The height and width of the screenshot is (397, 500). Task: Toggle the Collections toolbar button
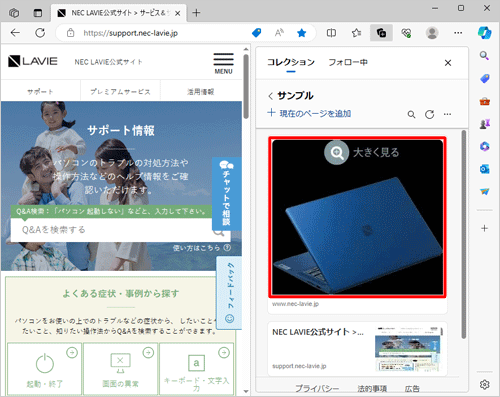[381, 33]
